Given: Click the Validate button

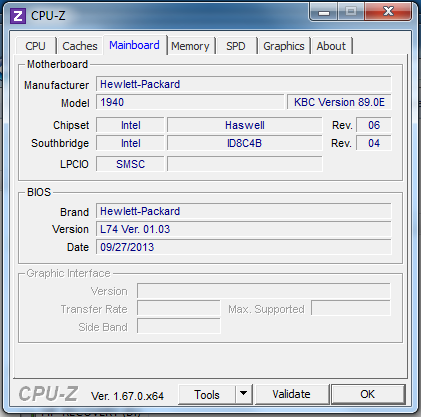Looking at the screenshot, I should (x=291, y=394).
